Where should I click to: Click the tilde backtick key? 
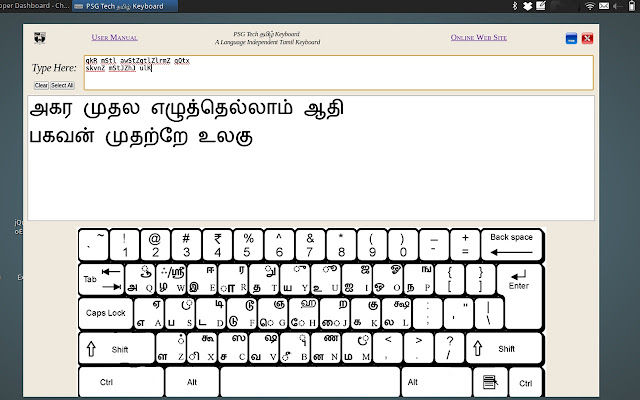[x=93, y=245]
